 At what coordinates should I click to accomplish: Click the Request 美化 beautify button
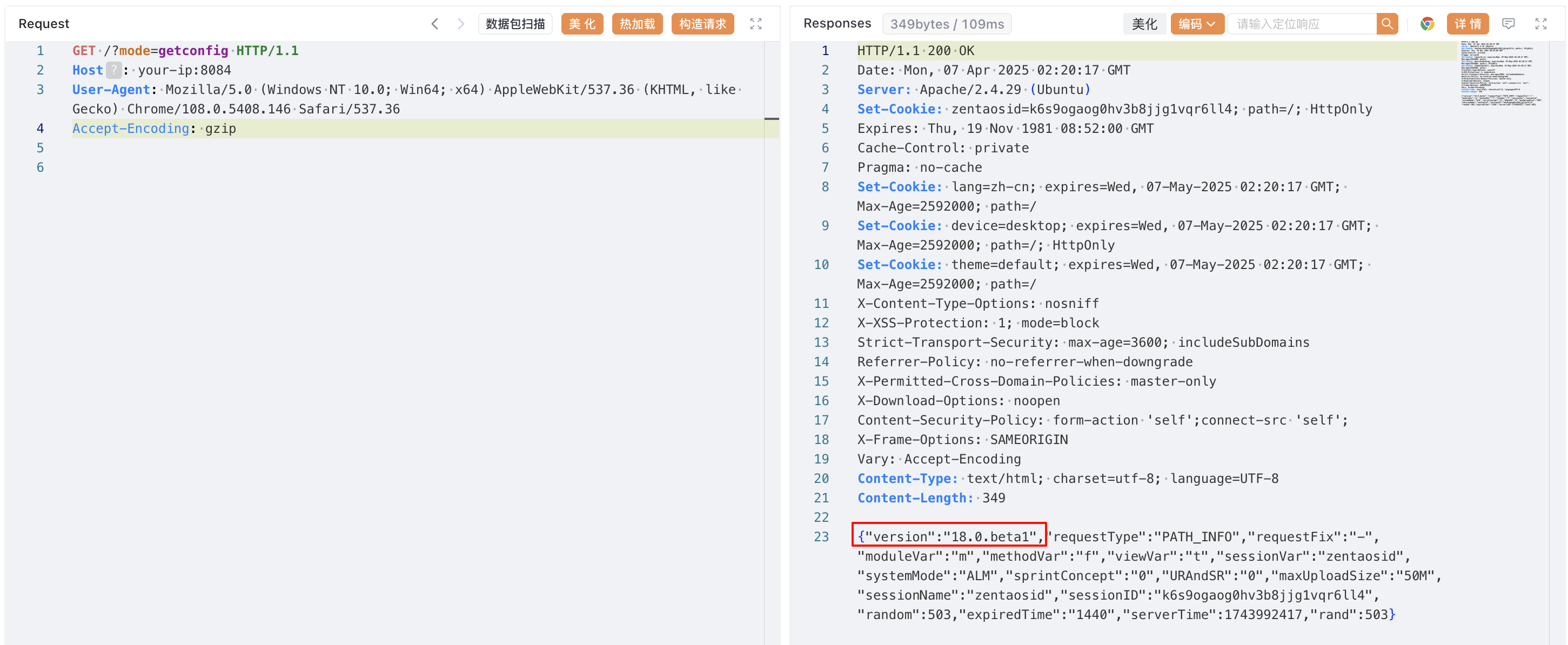(x=581, y=24)
